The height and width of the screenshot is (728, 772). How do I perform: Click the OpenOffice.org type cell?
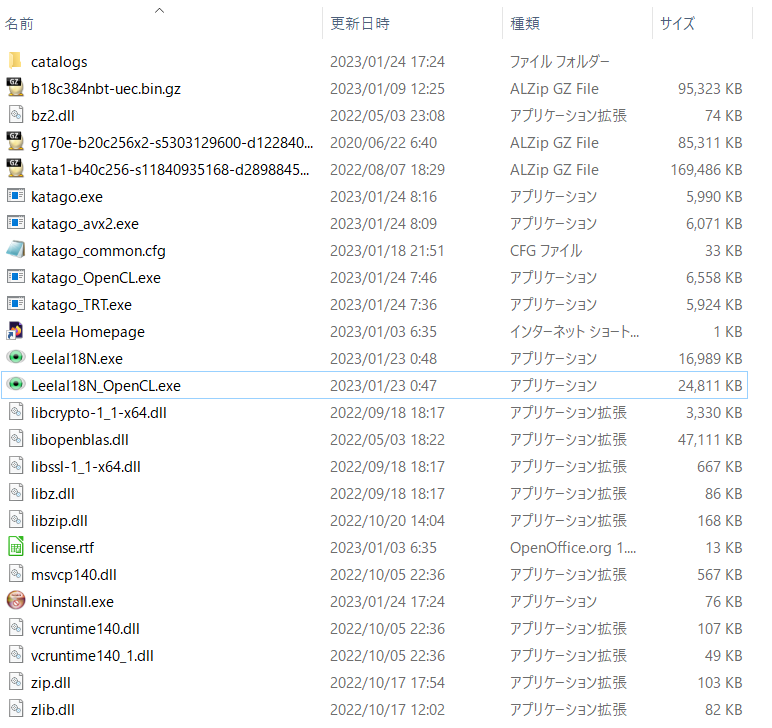click(573, 548)
